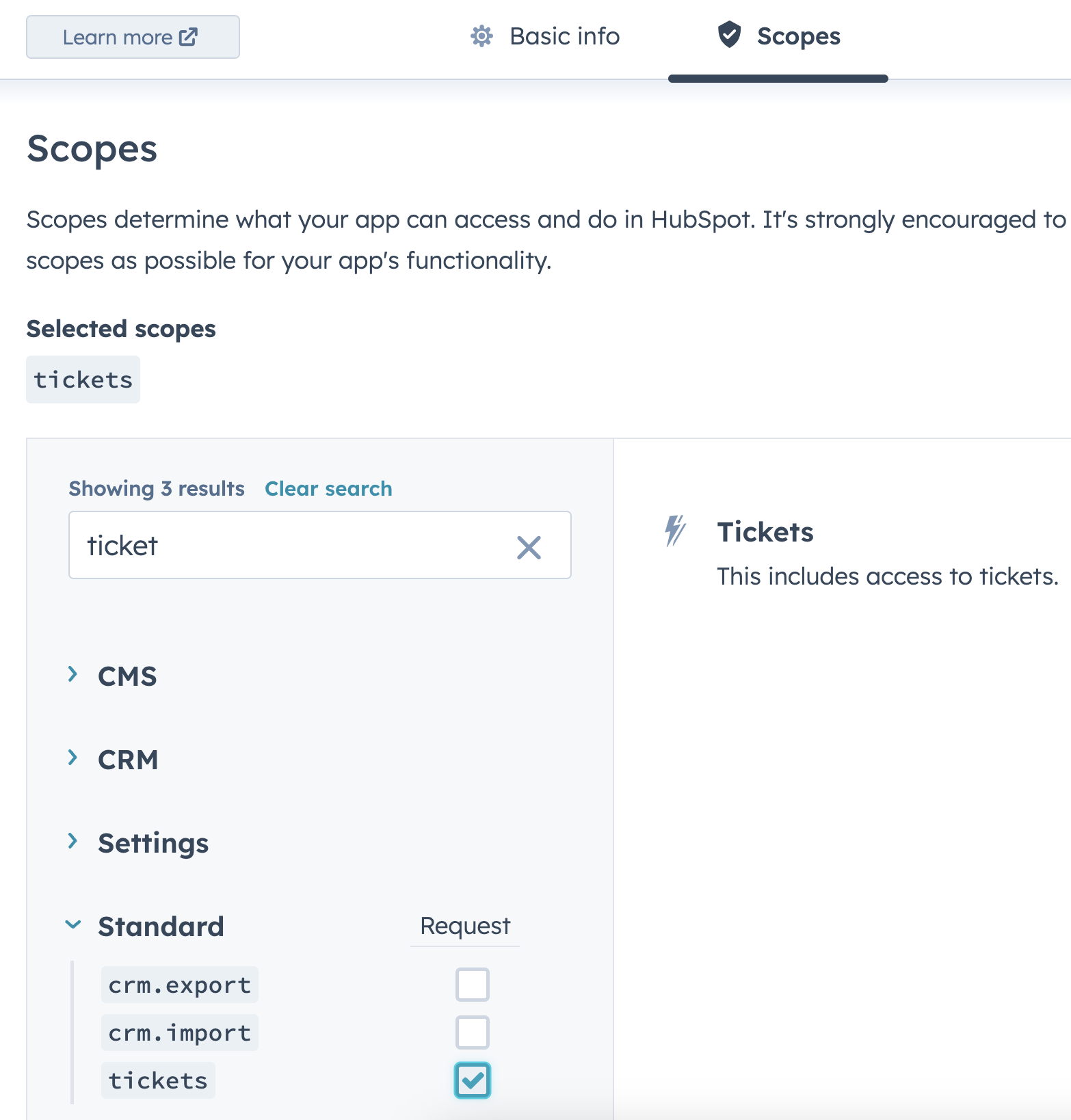Viewport: 1071px width, 1120px height.
Task: Select the Scopes tab
Action: point(798,36)
